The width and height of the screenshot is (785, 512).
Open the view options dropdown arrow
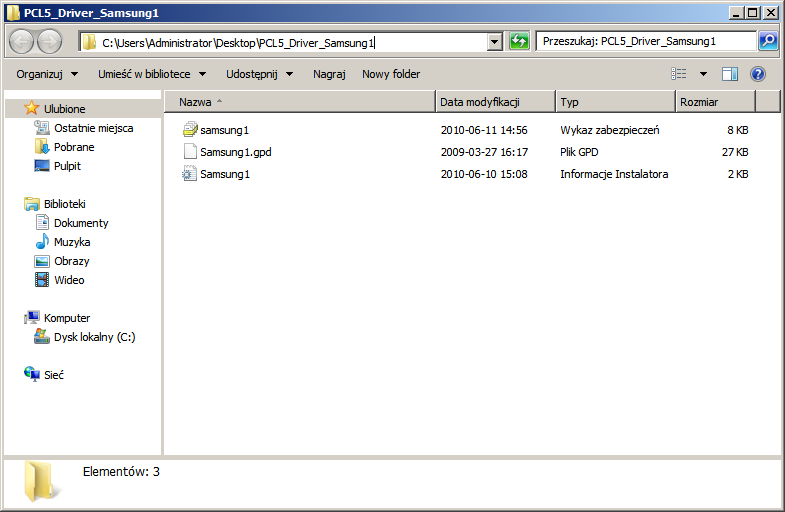[703, 74]
